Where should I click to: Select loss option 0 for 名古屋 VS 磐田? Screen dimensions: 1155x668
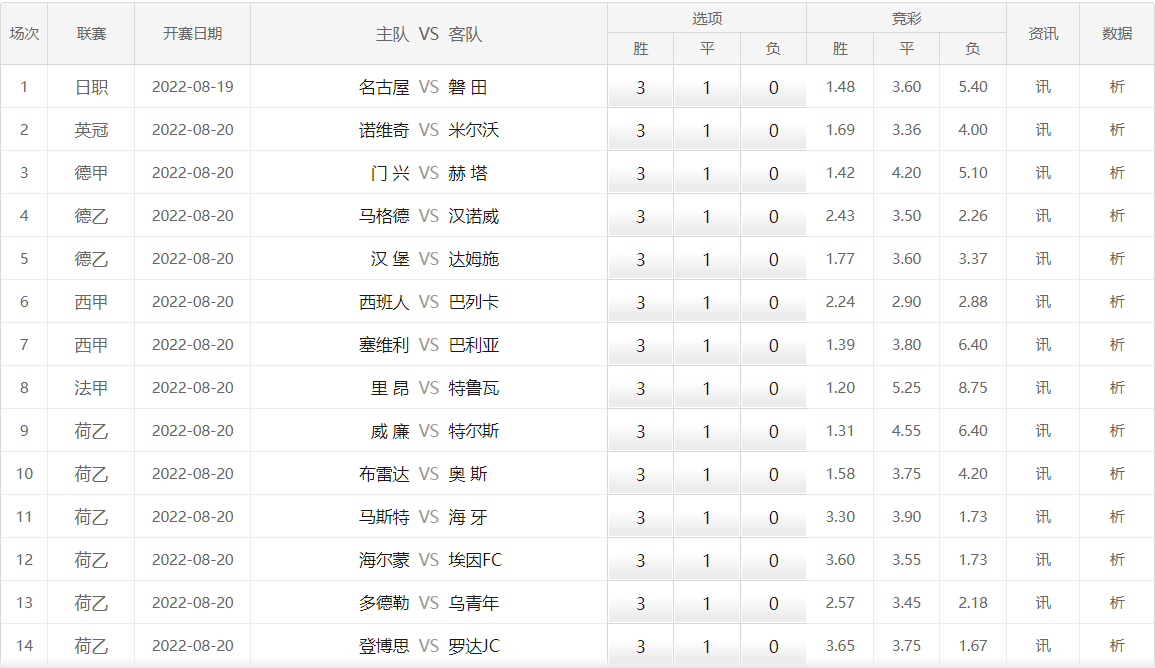pyautogui.click(x=773, y=87)
